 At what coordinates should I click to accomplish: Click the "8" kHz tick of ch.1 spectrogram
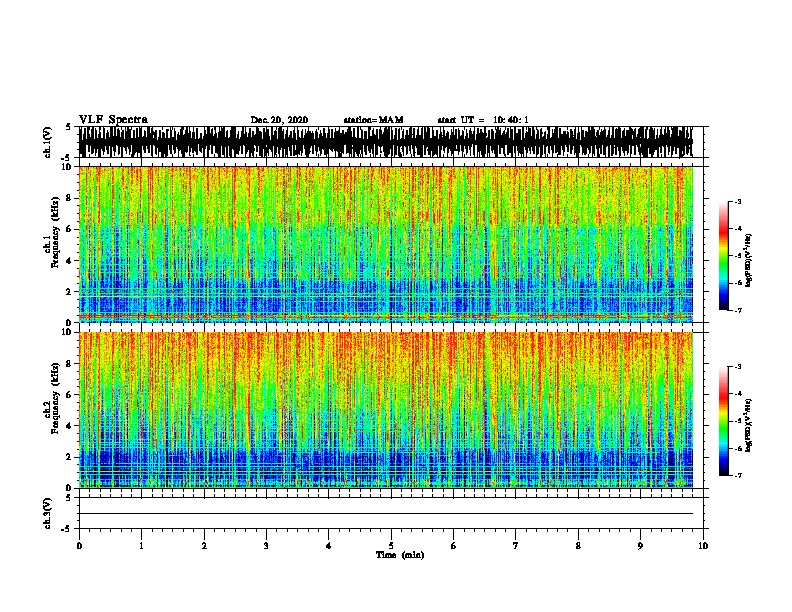(x=69, y=198)
